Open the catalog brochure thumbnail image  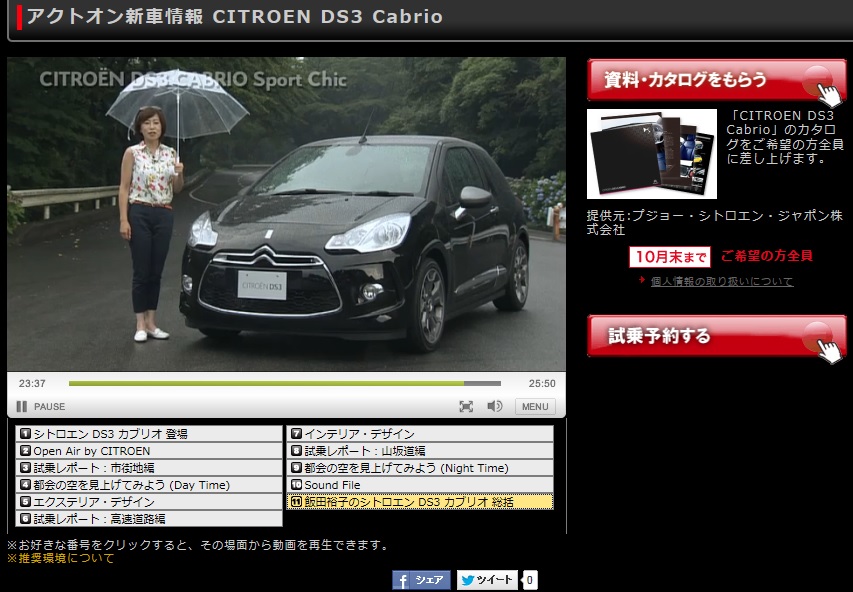652,154
